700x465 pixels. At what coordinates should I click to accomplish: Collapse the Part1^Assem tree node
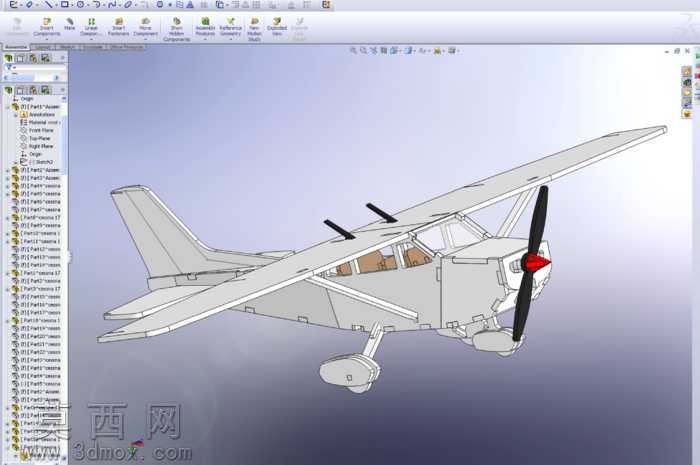(x=8, y=107)
